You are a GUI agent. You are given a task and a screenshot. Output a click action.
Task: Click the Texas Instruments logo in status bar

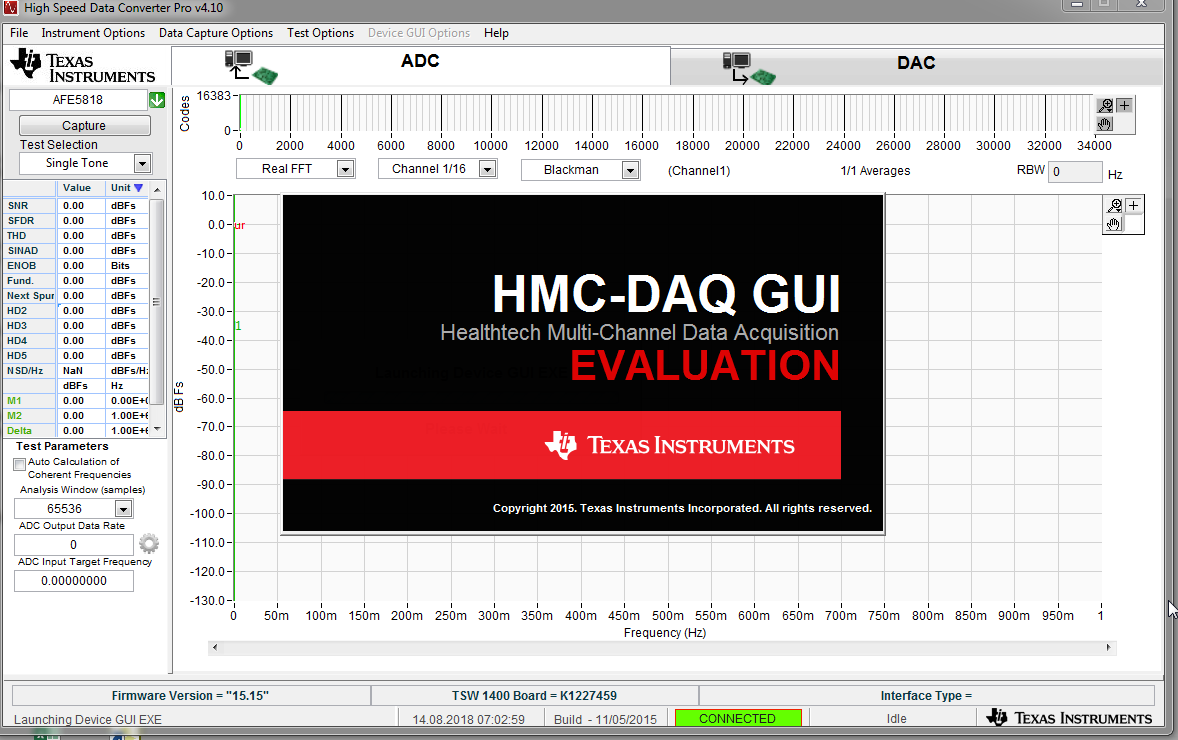click(1069, 718)
